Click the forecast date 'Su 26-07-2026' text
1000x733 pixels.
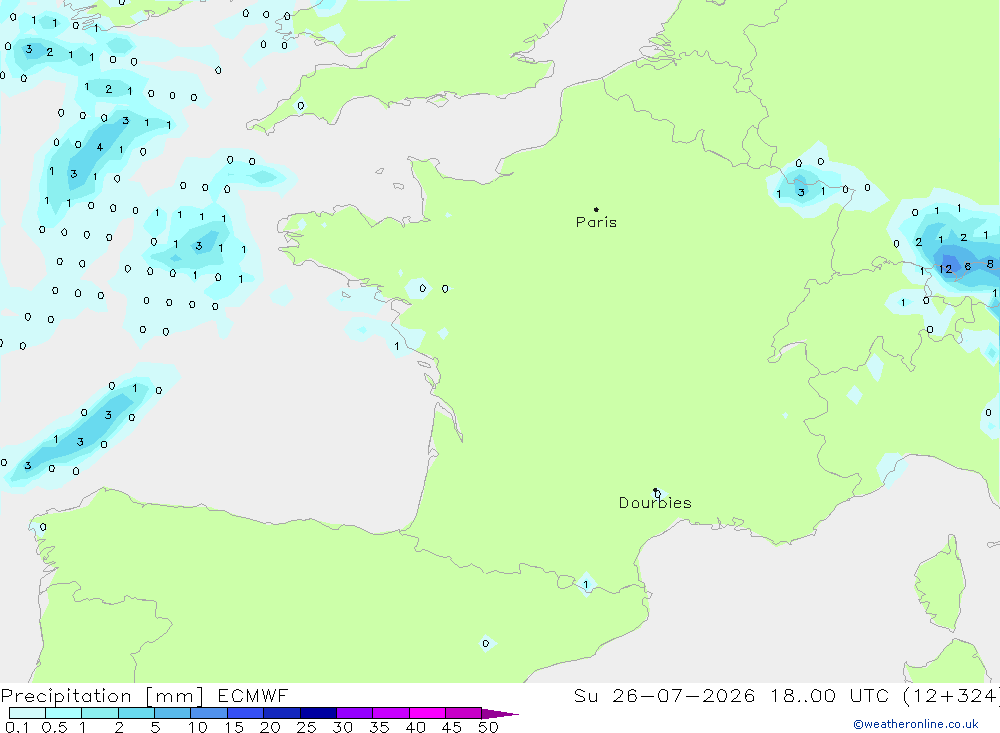click(664, 695)
